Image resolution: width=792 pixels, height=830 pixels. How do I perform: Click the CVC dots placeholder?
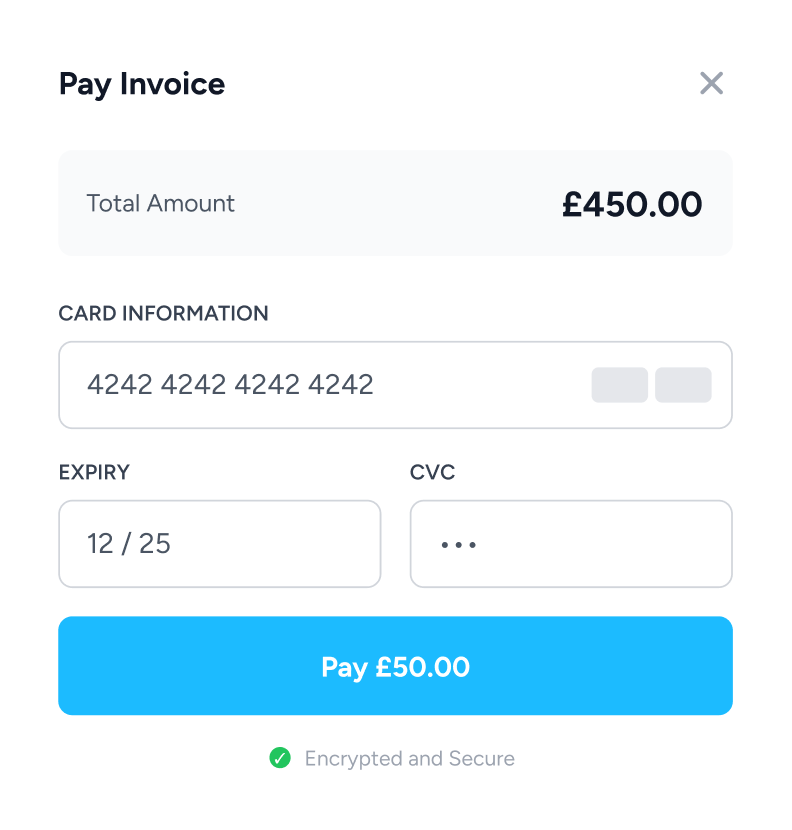click(458, 544)
